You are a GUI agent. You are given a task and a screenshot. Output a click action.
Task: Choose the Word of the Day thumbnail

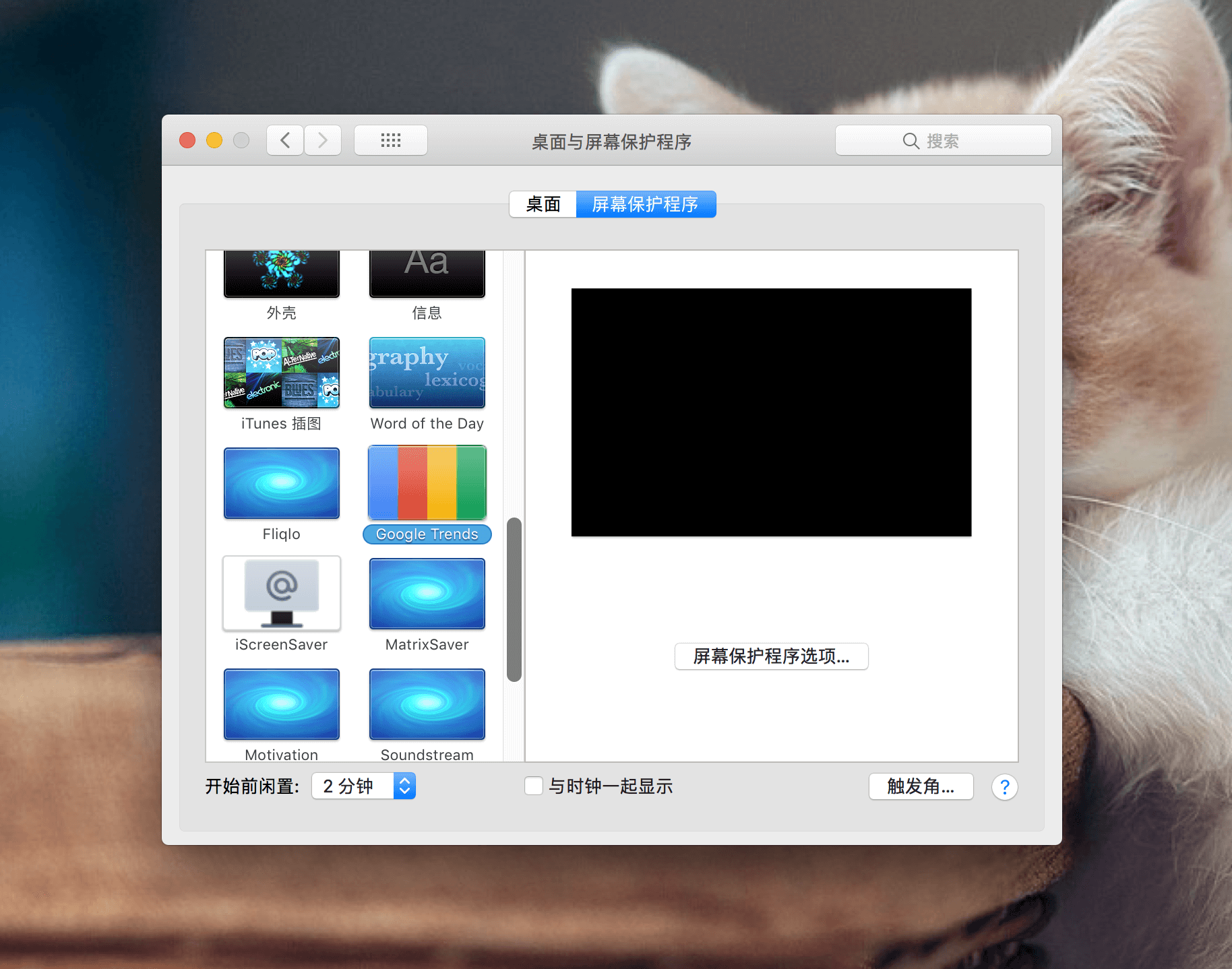pos(427,373)
